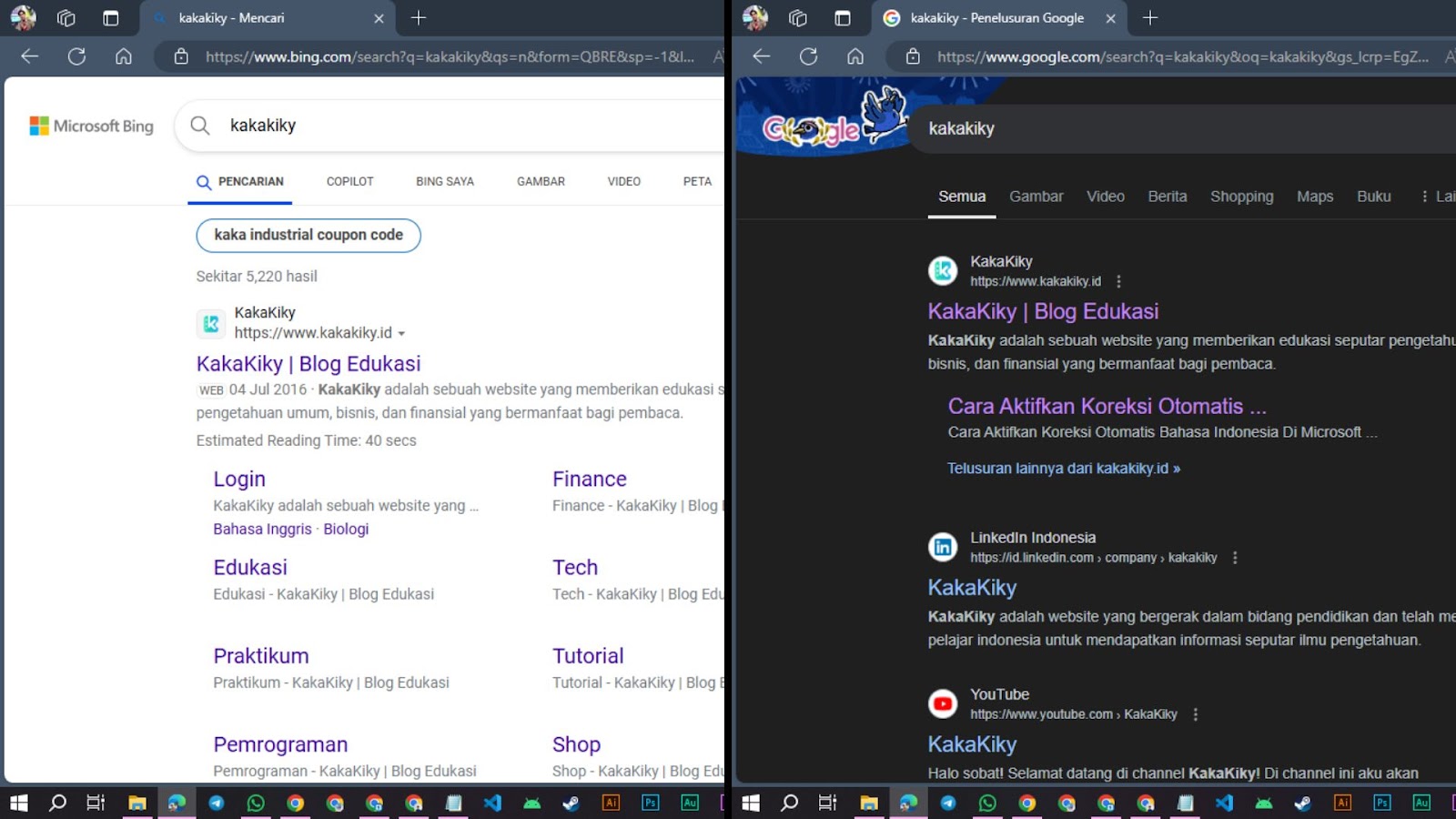Click the 'Bahasa Inggris' link under Login

(x=262, y=530)
